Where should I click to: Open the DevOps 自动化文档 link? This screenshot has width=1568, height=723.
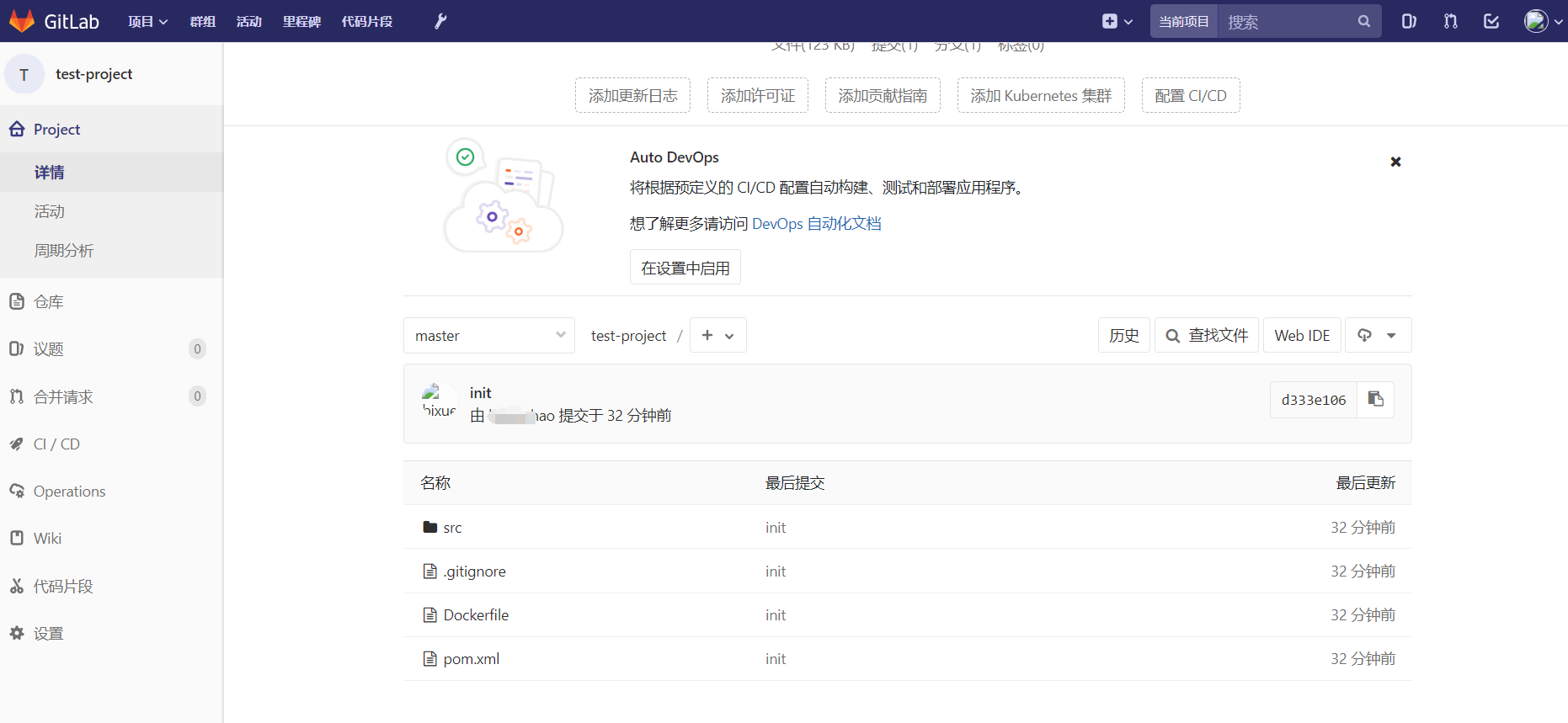pyautogui.click(x=816, y=224)
